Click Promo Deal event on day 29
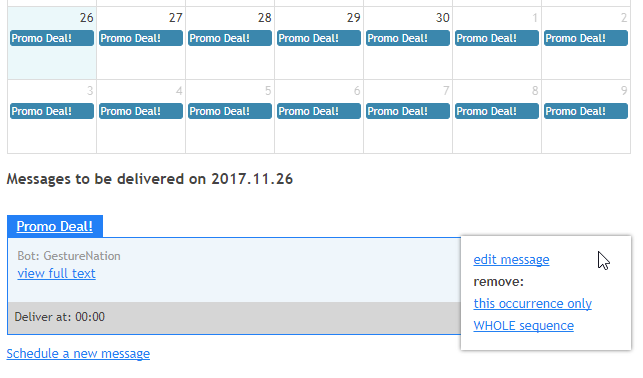 tap(319, 38)
